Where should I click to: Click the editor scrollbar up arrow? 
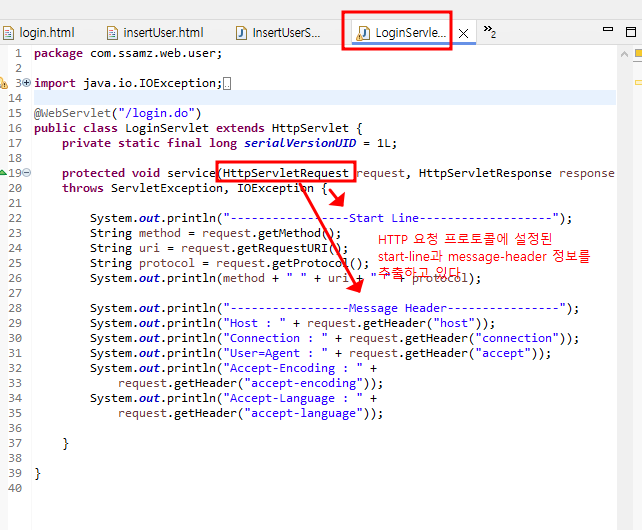click(624, 54)
